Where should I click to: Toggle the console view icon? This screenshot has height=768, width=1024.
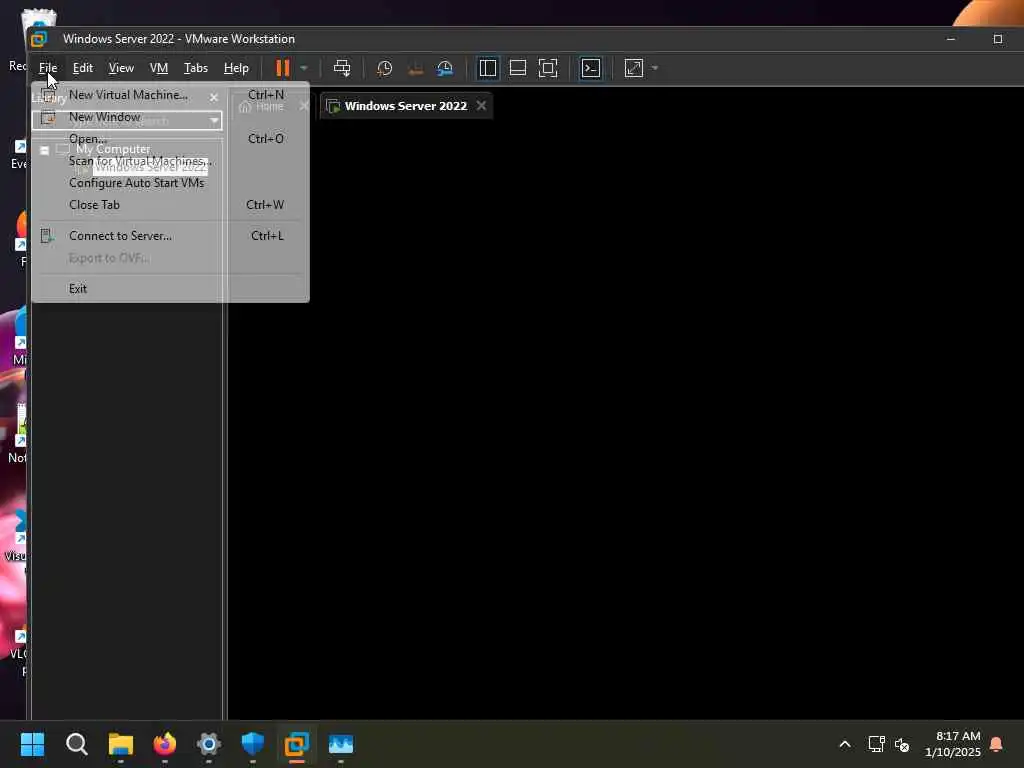591,68
